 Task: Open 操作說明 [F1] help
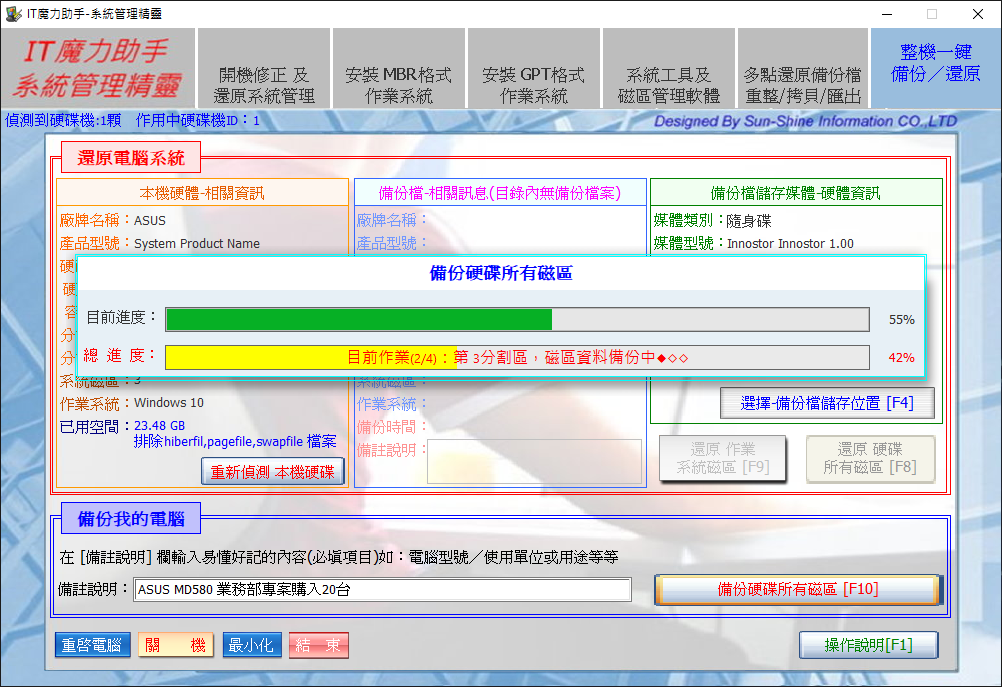(868, 645)
